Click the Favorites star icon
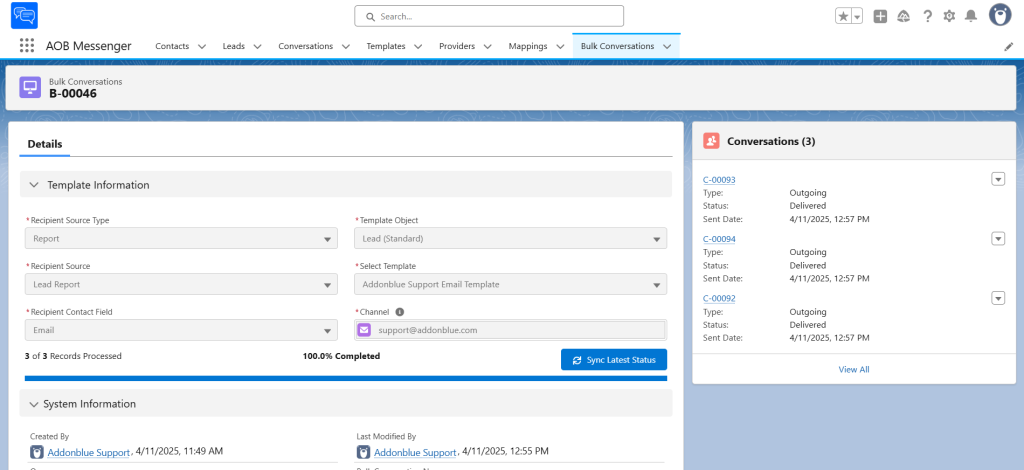 coord(844,16)
